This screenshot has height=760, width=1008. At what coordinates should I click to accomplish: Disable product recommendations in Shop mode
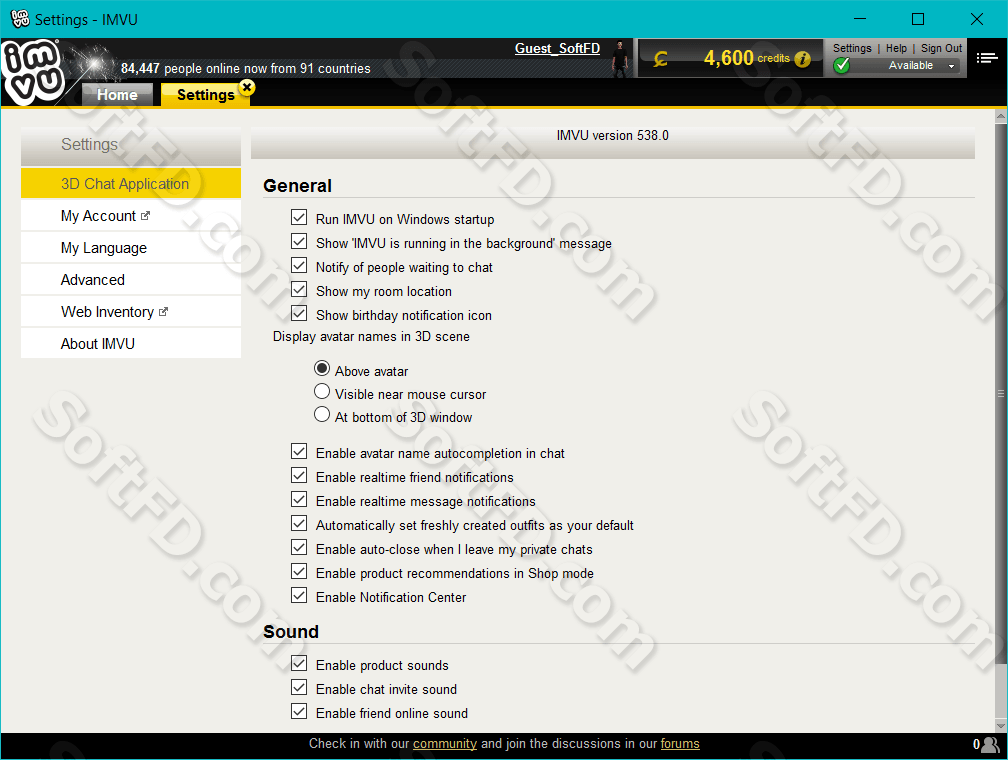click(299, 571)
